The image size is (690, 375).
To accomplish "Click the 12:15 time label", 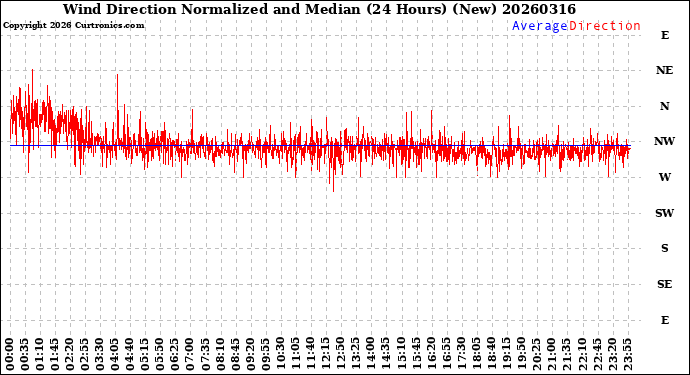I will (327, 354).
